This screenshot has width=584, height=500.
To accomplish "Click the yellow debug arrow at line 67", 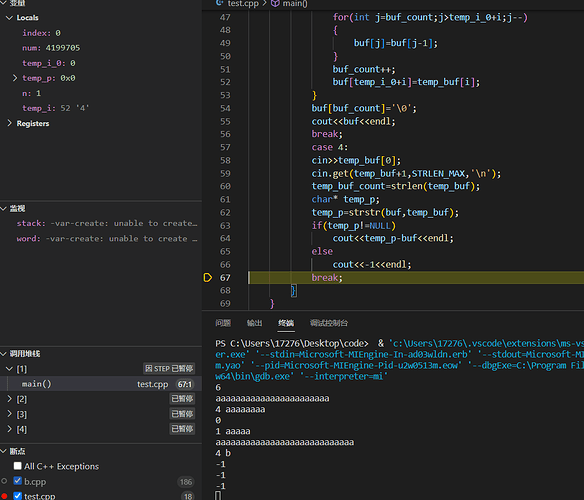I will tap(208, 278).
